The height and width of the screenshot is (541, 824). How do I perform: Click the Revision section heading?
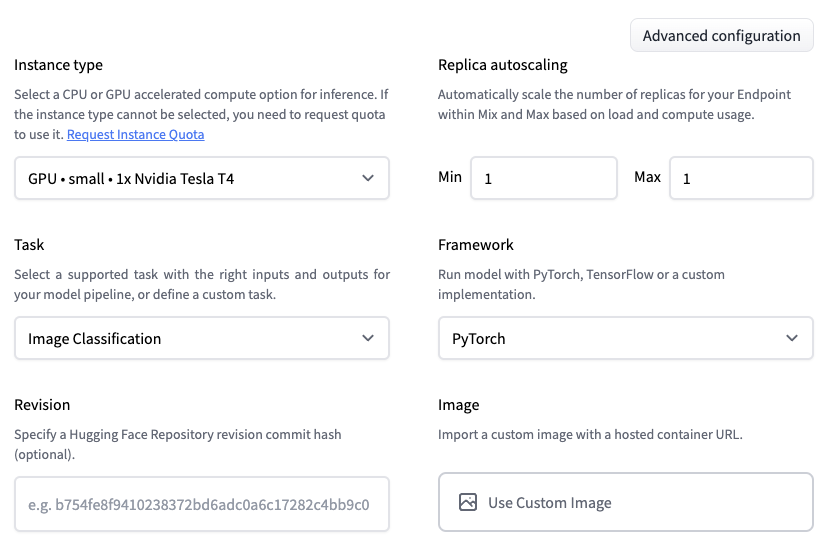(42, 405)
